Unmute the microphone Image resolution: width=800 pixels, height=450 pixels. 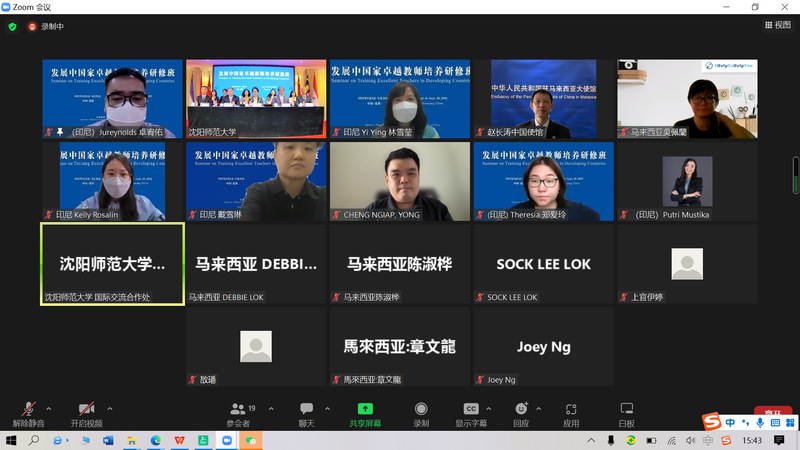(x=27, y=409)
